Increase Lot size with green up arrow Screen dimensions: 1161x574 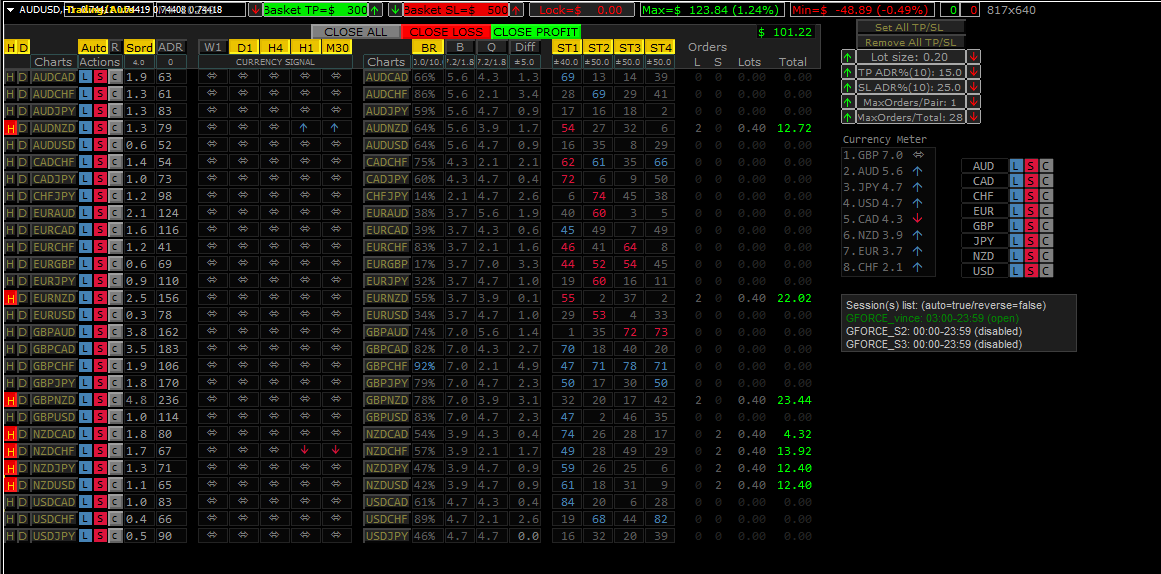[848, 57]
